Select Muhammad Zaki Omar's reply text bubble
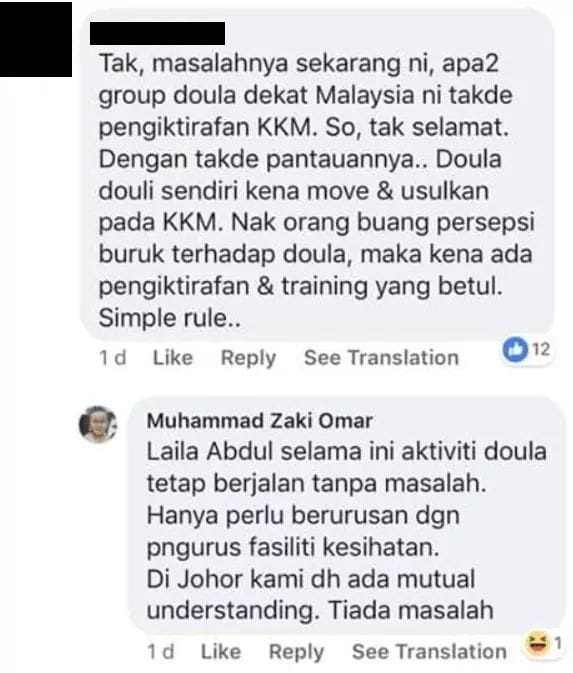The width and height of the screenshot is (573, 673). [347, 516]
